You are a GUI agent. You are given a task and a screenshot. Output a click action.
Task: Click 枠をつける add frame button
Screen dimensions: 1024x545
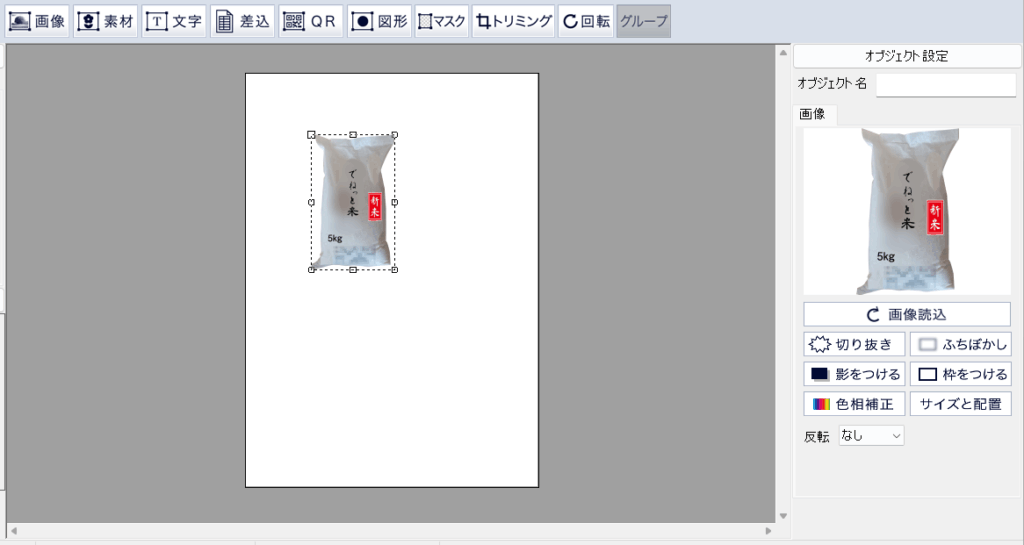[x=960, y=375]
